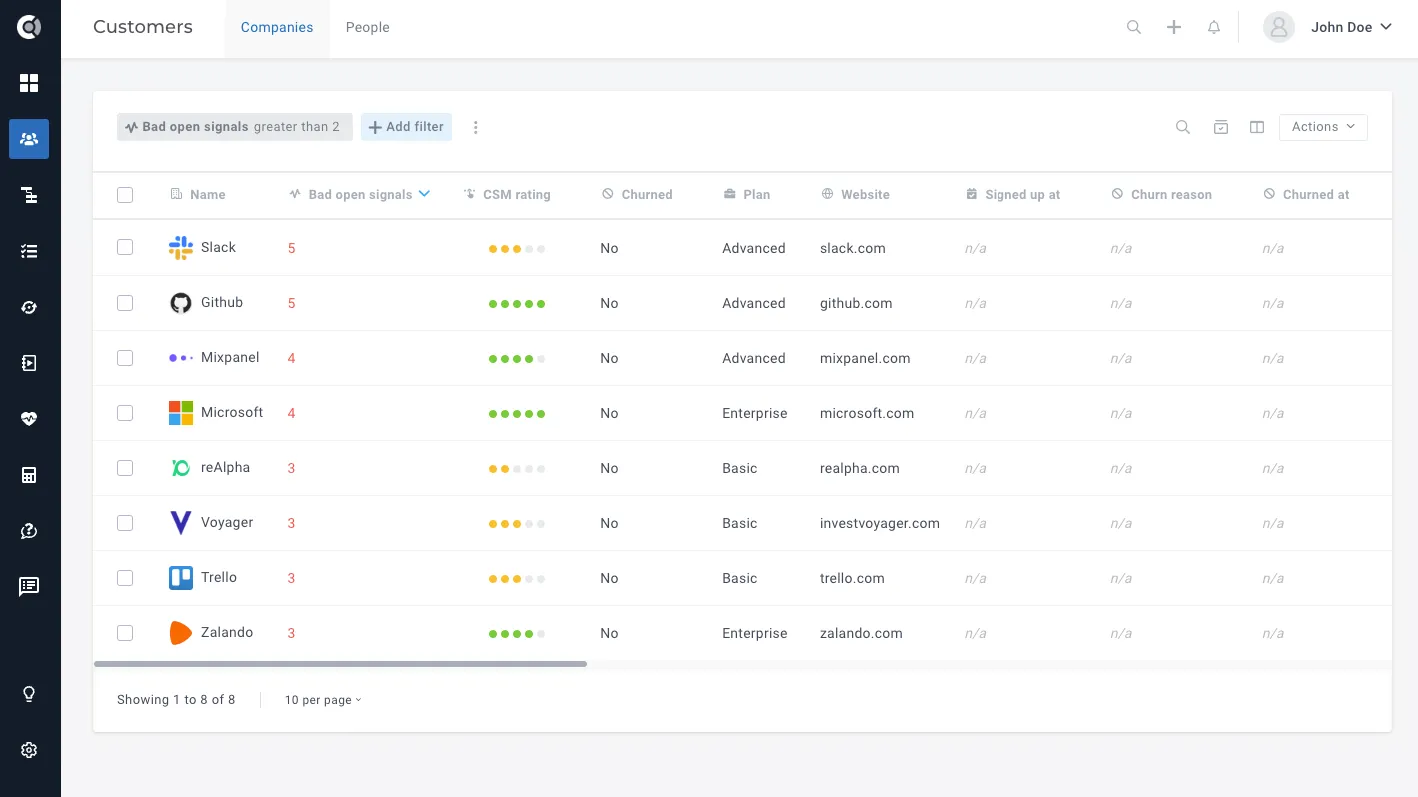Click the microsoft.com website cell
The height and width of the screenshot is (797, 1418).
867,413
